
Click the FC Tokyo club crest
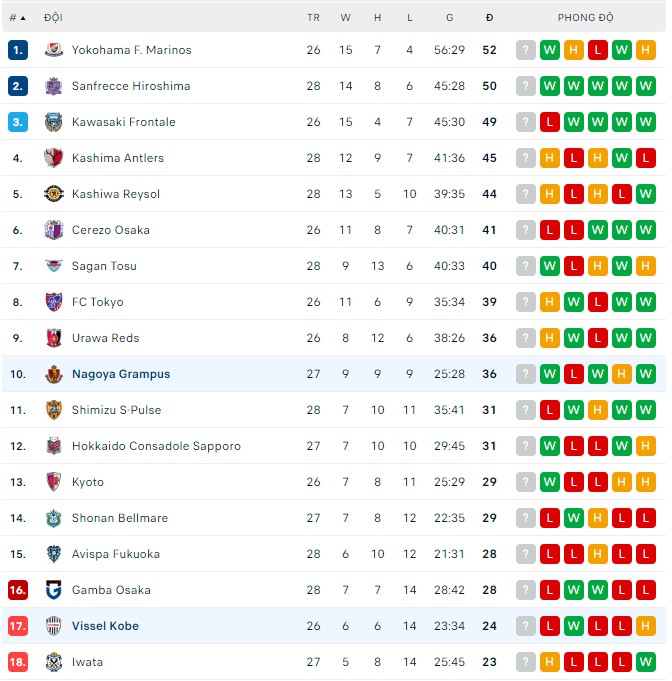(54, 302)
